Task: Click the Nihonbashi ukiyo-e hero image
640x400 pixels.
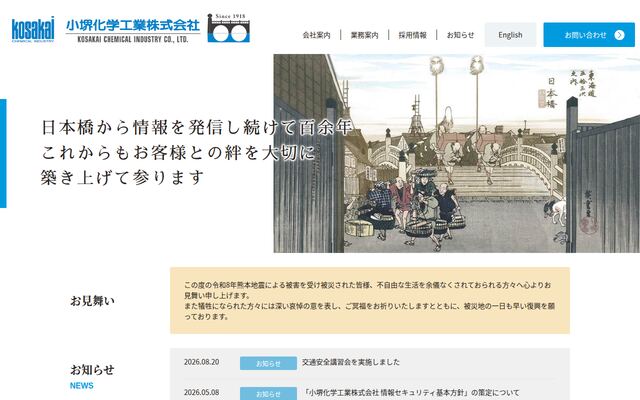Action: [457, 153]
